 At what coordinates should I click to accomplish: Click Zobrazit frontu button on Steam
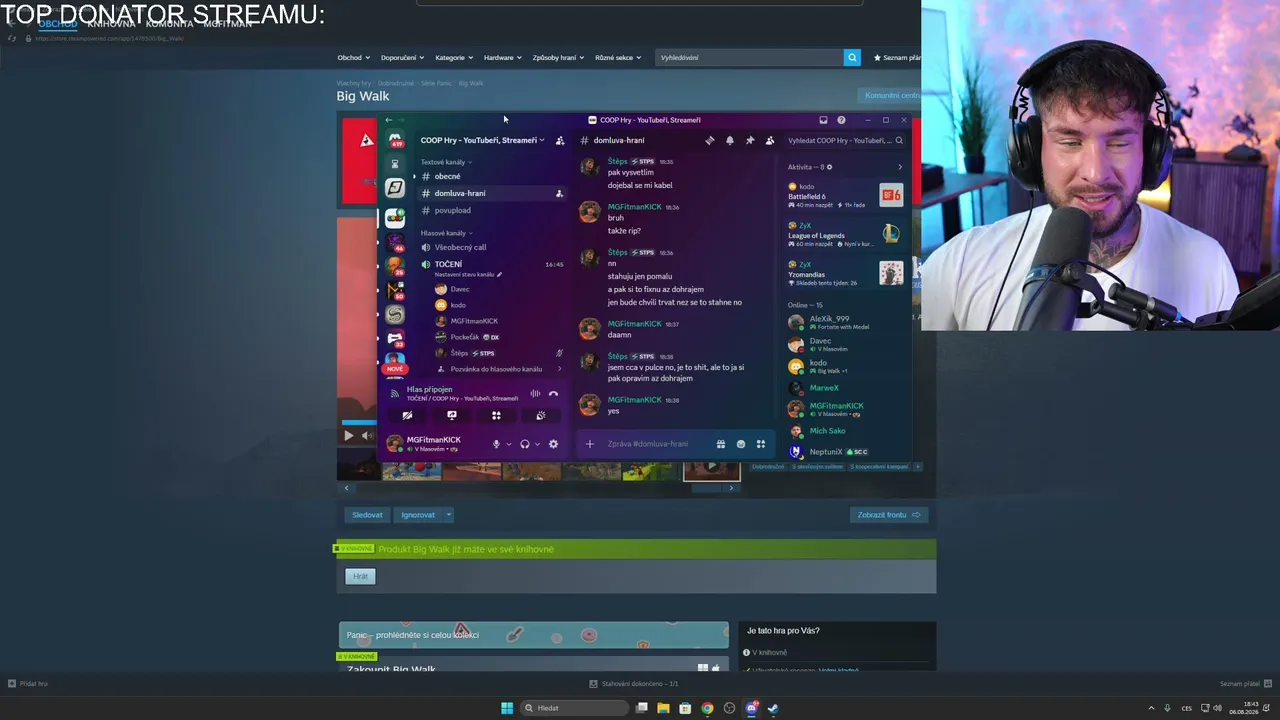click(889, 515)
